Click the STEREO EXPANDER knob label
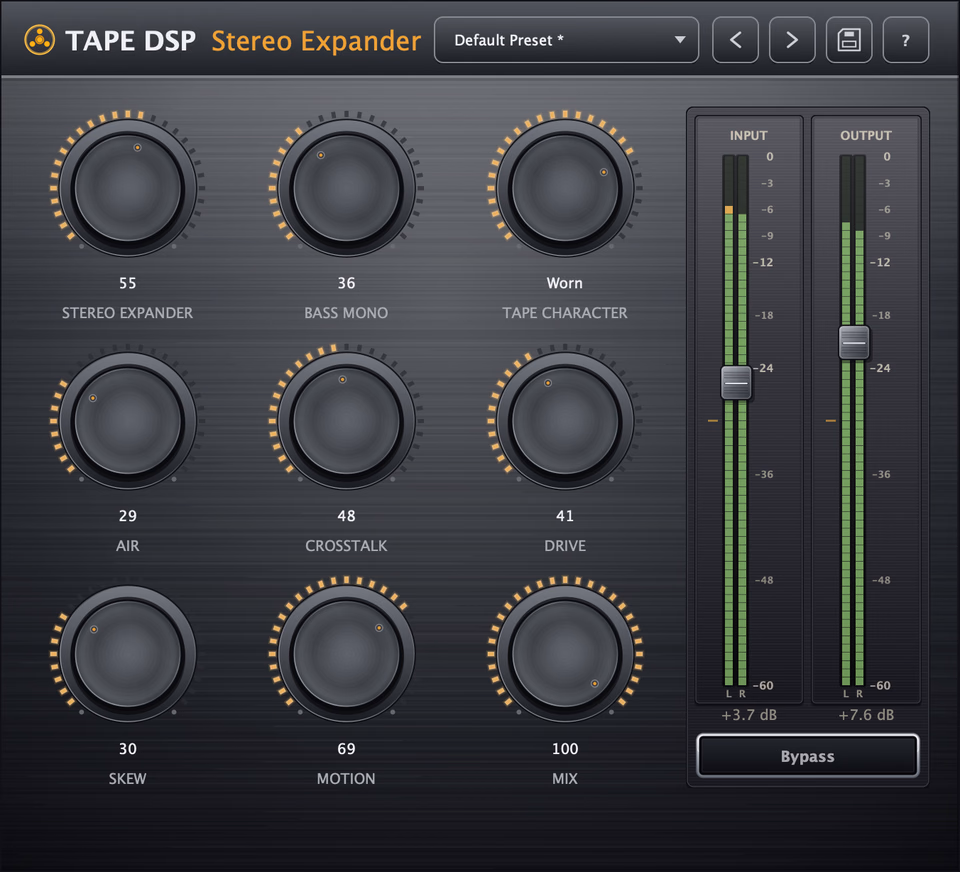This screenshot has width=960, height=872. tap(127, 313)
